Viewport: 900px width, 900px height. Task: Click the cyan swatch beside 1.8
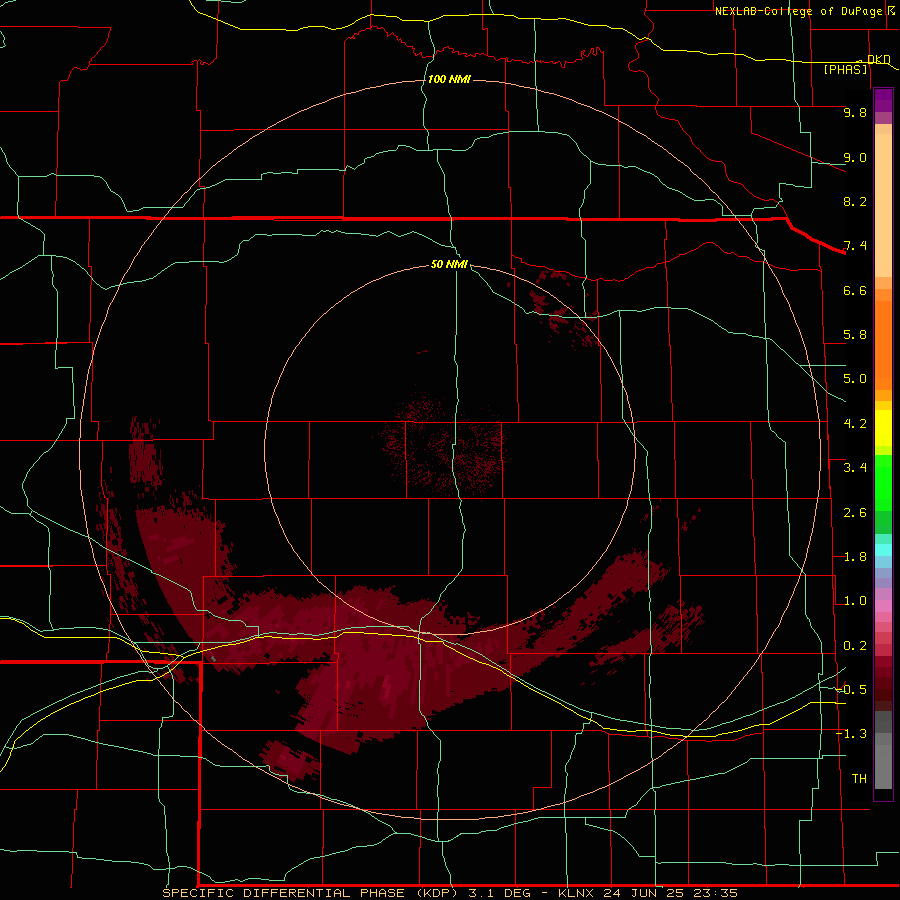point(883,550)
